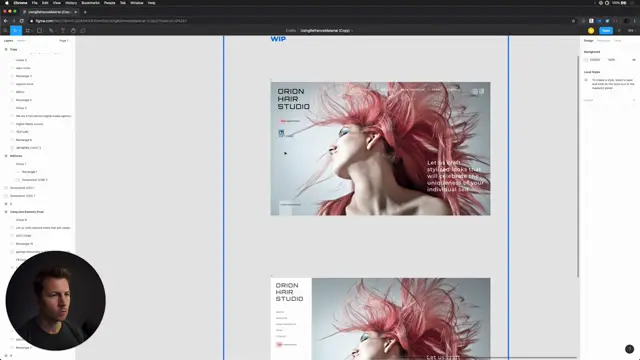
Task: Switch to the Code tab
Action: point(618,41)
